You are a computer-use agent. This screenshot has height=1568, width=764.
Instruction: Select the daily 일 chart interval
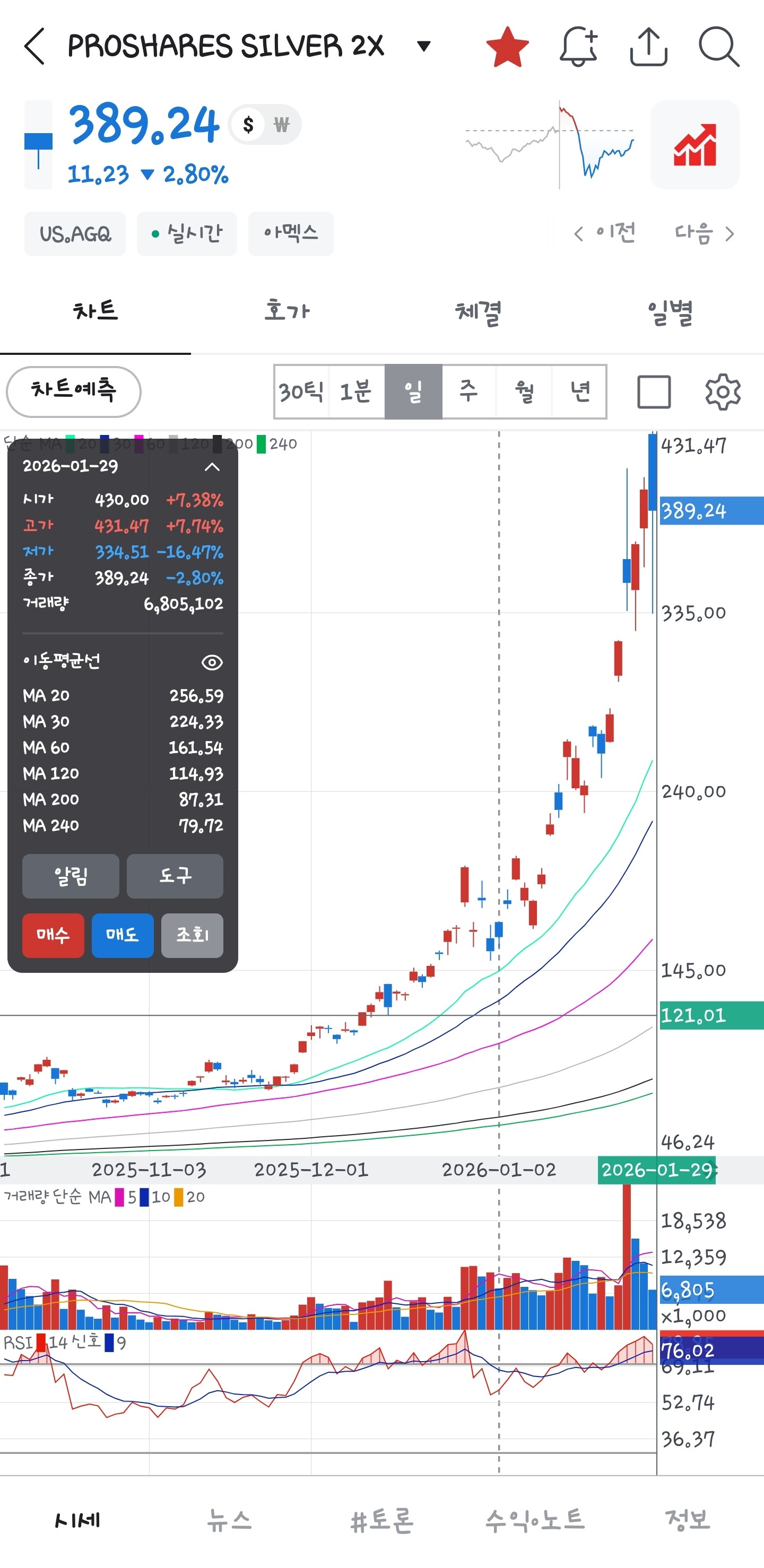tap(413, 391)
